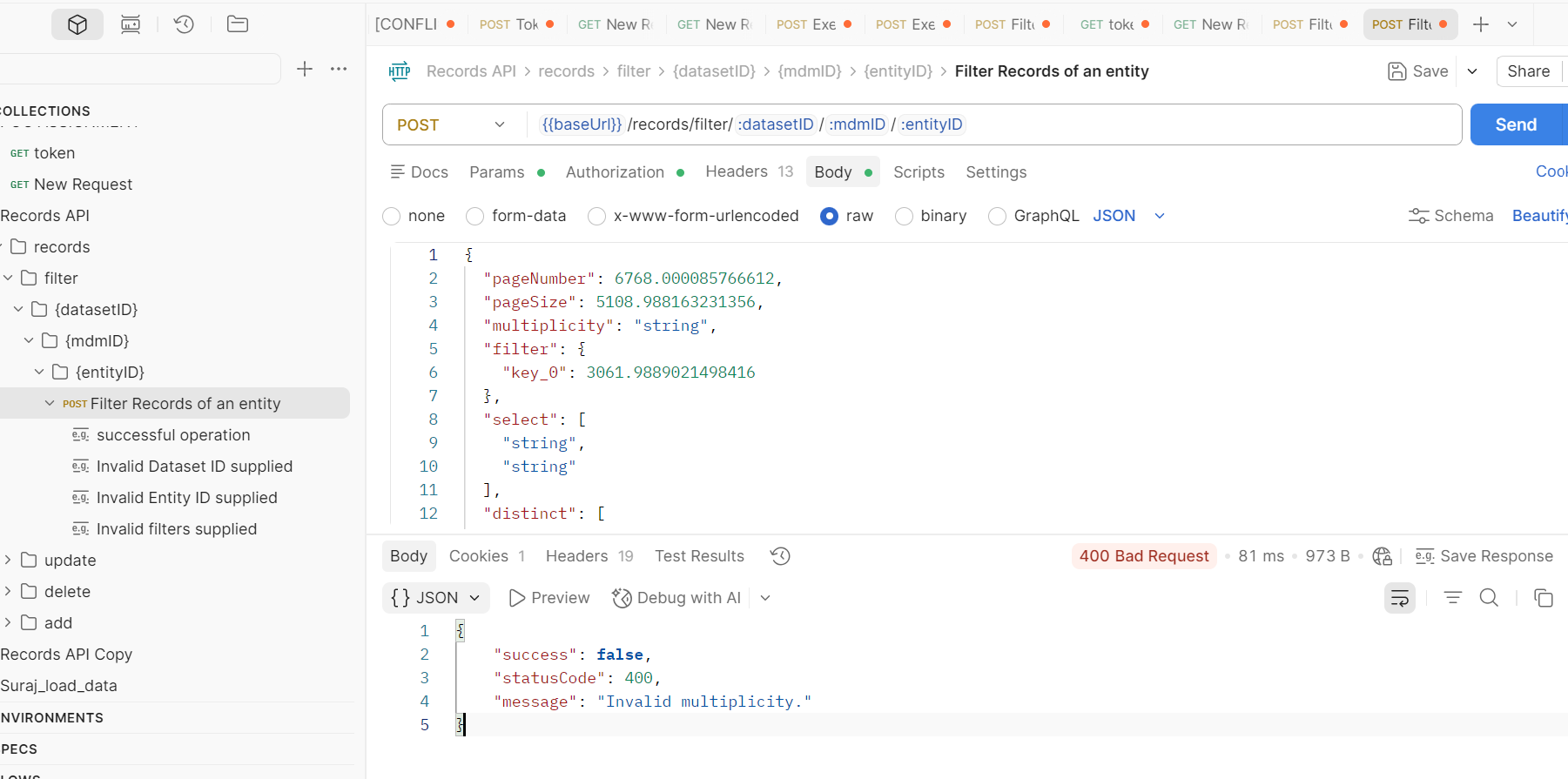This screenshot has width=1568, height=779.
Task: Click the Beautify link
Action: [1538, 216]
